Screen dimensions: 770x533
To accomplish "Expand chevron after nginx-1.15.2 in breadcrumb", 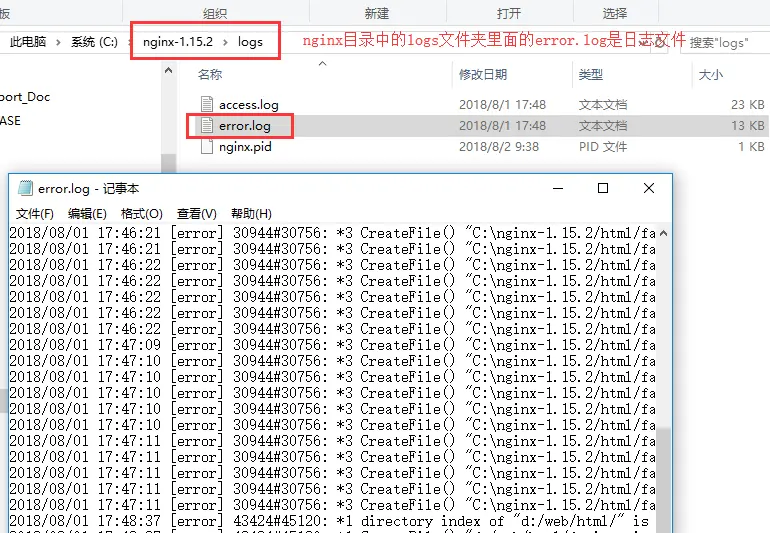I will 225,42.
